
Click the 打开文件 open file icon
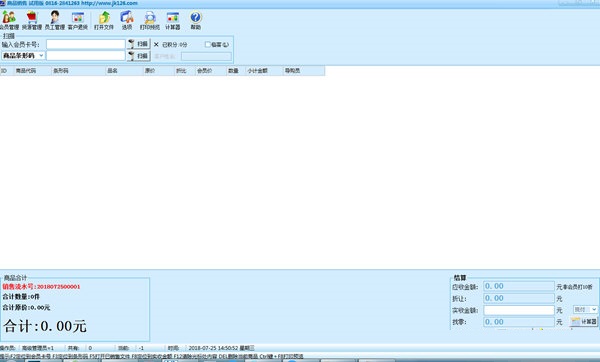tap(104, 21)
